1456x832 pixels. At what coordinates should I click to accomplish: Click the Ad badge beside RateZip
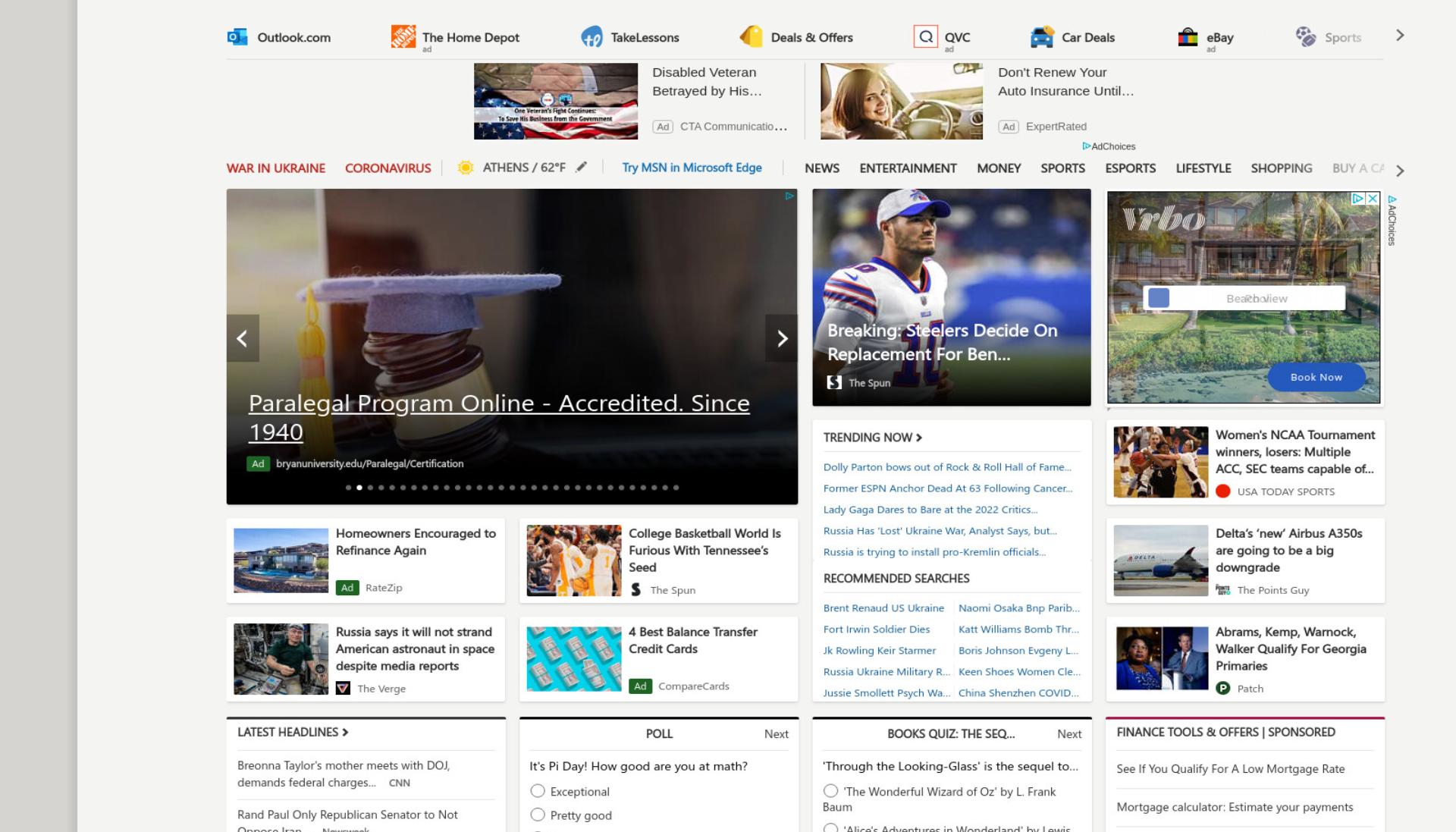(347, 588)
